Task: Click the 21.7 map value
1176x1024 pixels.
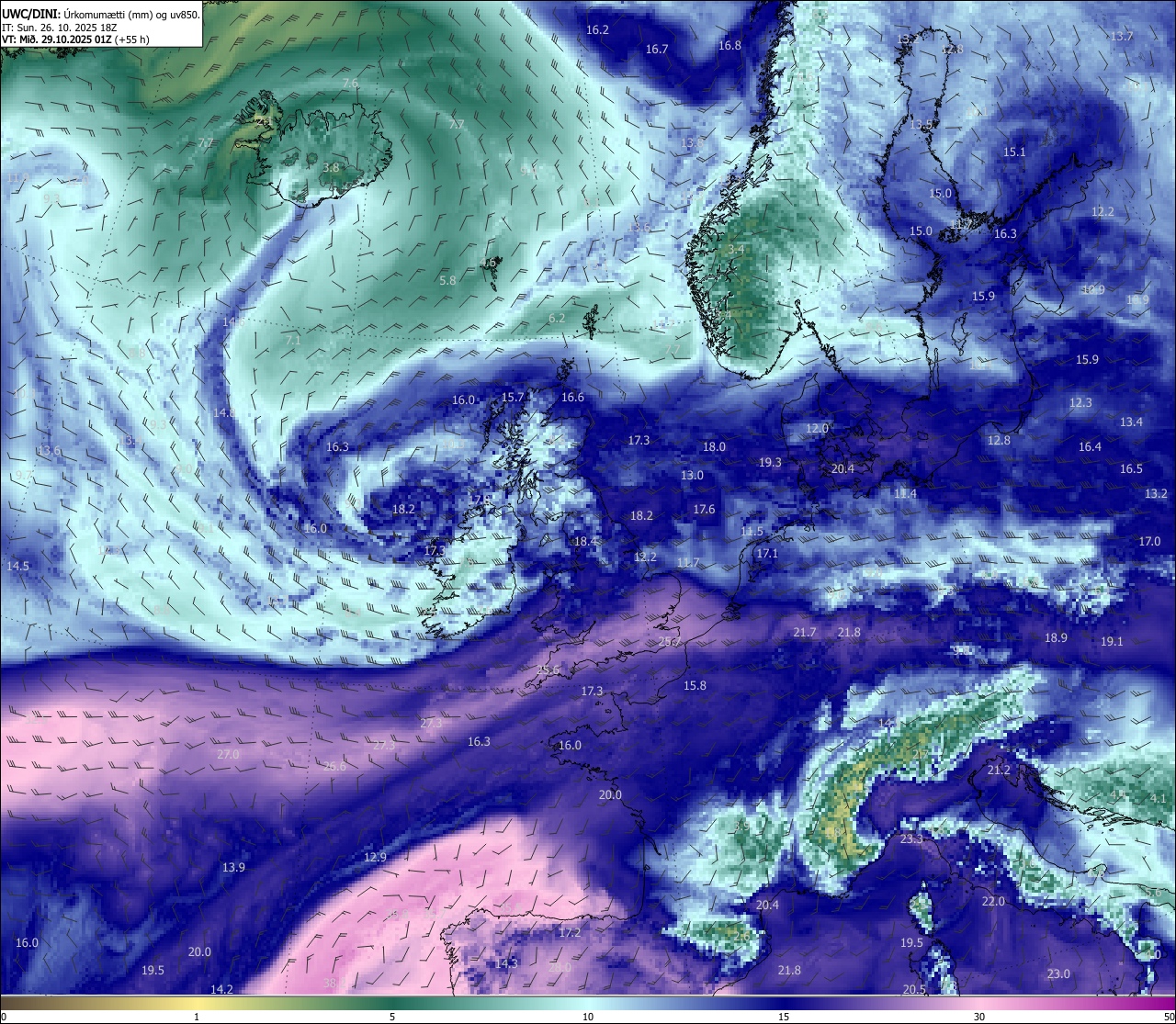Action: click(804, 633)
